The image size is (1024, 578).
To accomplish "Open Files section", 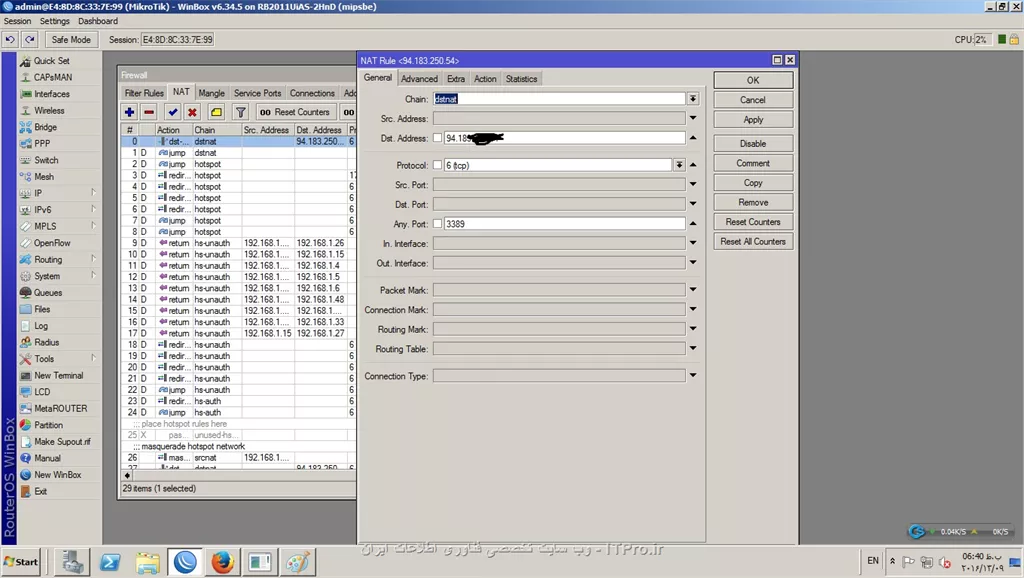I will click(42, 309).
